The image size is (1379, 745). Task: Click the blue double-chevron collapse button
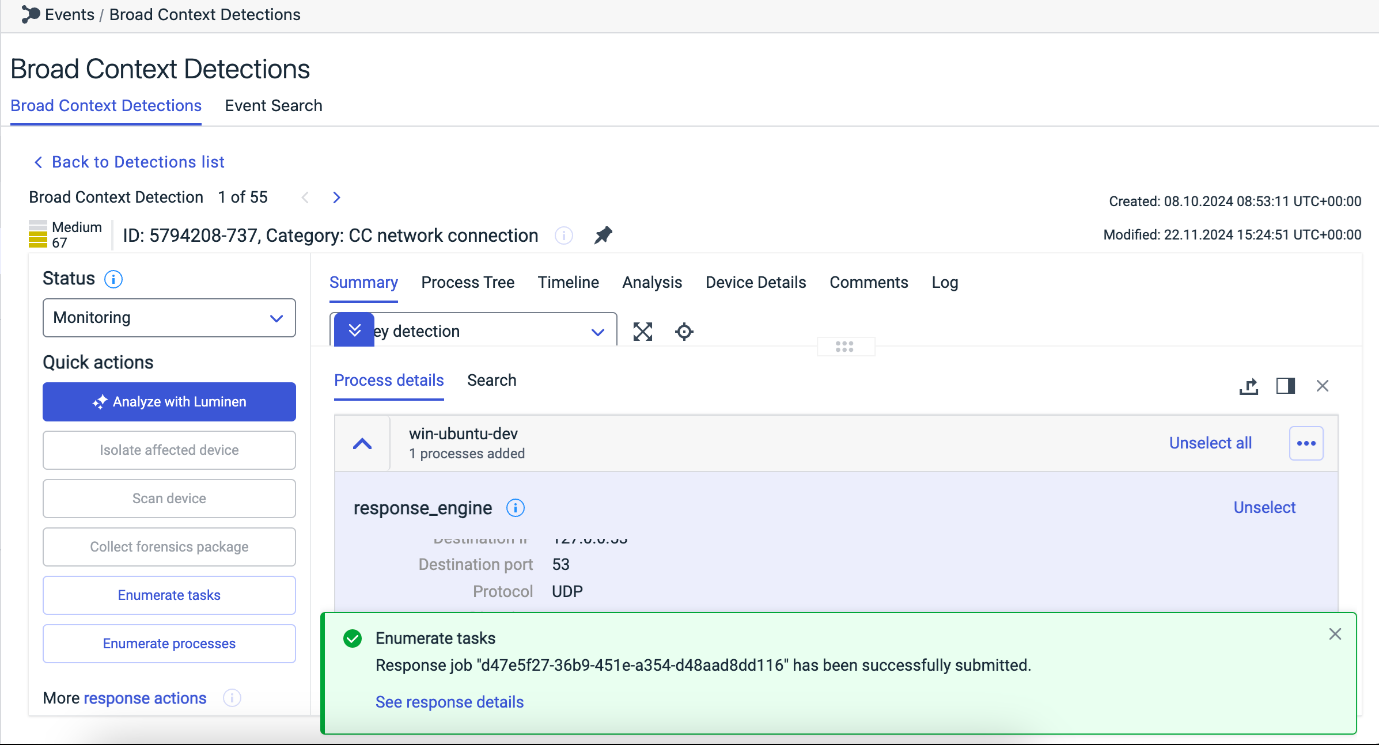click(x=354, y=330)
